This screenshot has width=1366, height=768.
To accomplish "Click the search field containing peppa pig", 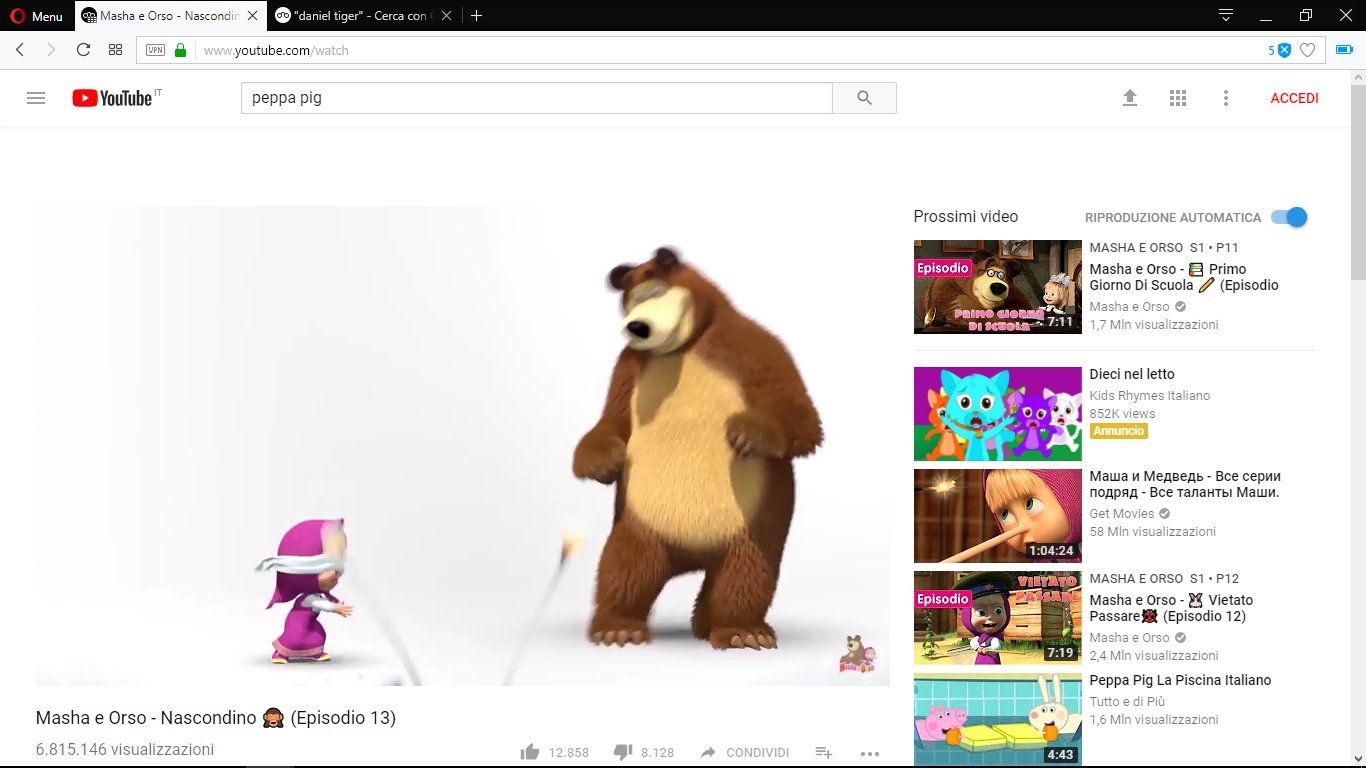I will click(x=536, y=98).
